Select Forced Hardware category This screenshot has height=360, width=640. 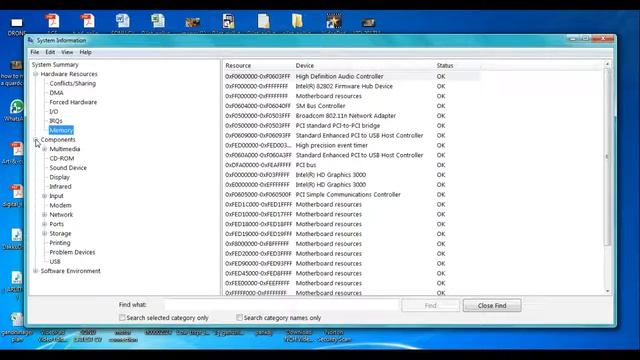coord(73,102)
